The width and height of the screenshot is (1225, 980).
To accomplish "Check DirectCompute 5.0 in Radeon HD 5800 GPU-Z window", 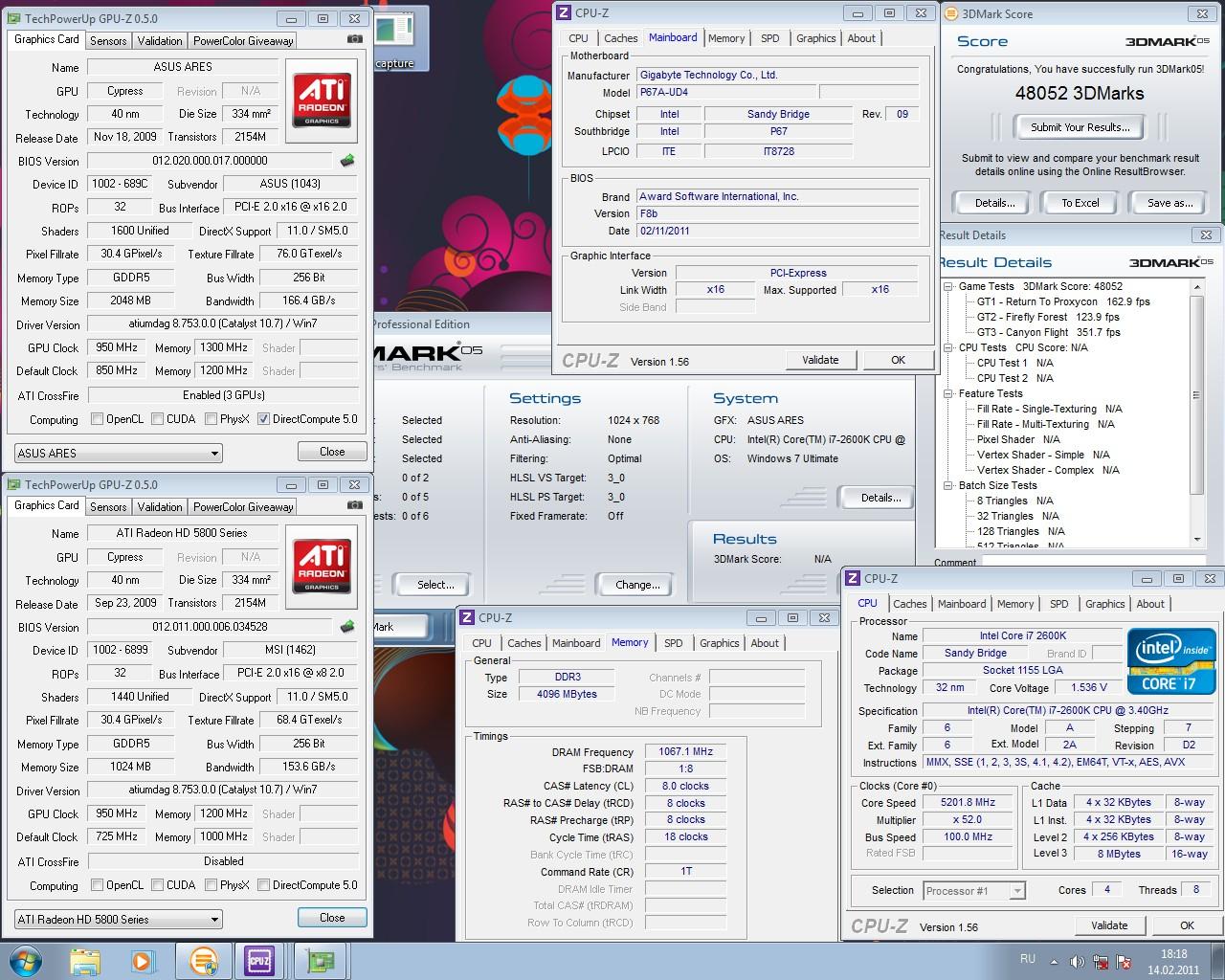I will pos(263,884).
